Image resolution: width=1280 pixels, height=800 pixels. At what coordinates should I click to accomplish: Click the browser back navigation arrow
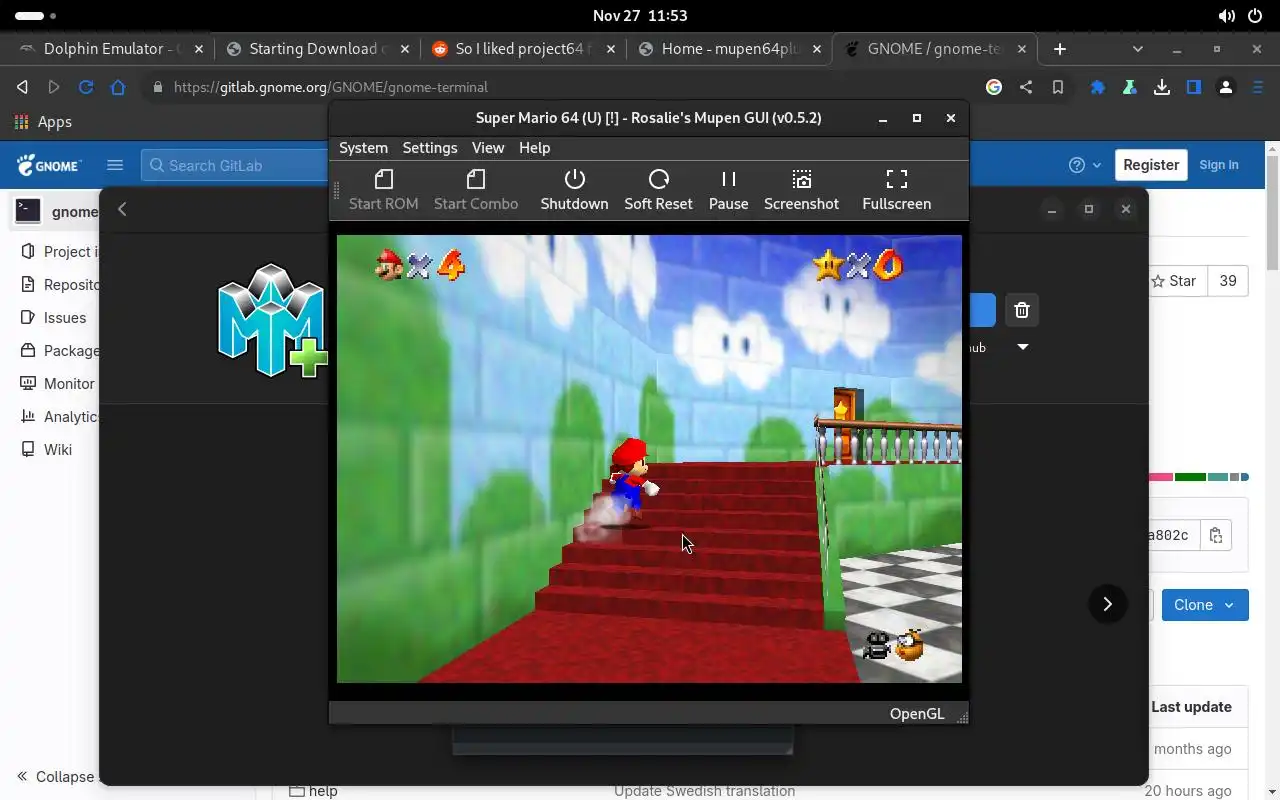coord(22,87)
